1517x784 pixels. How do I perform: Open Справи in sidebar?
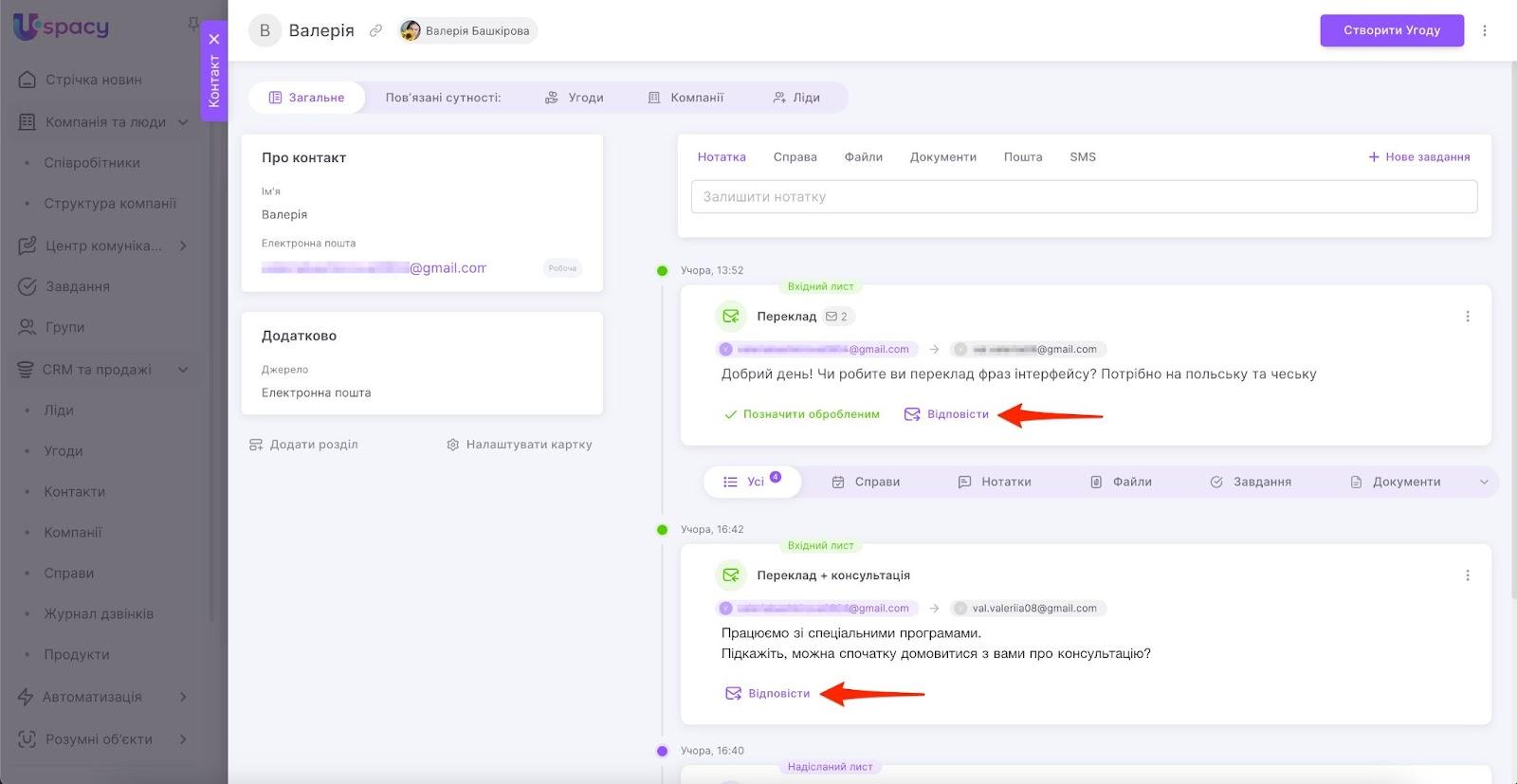tap(69, 574)
